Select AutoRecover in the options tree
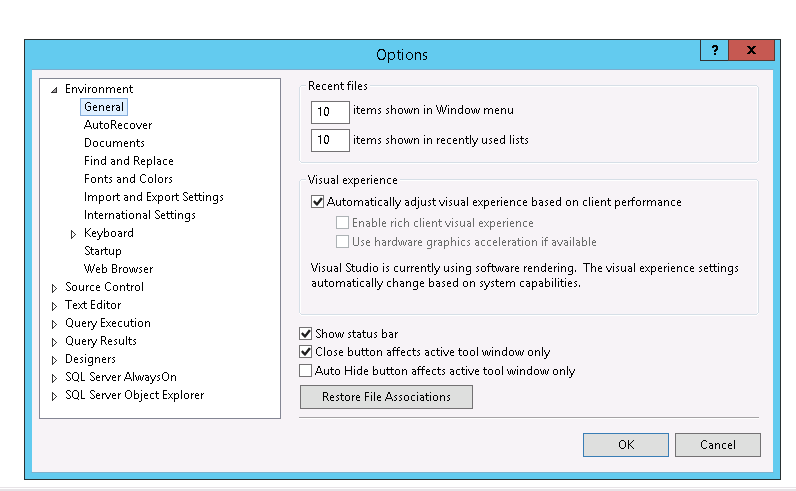796x491 pixels. 118,125
